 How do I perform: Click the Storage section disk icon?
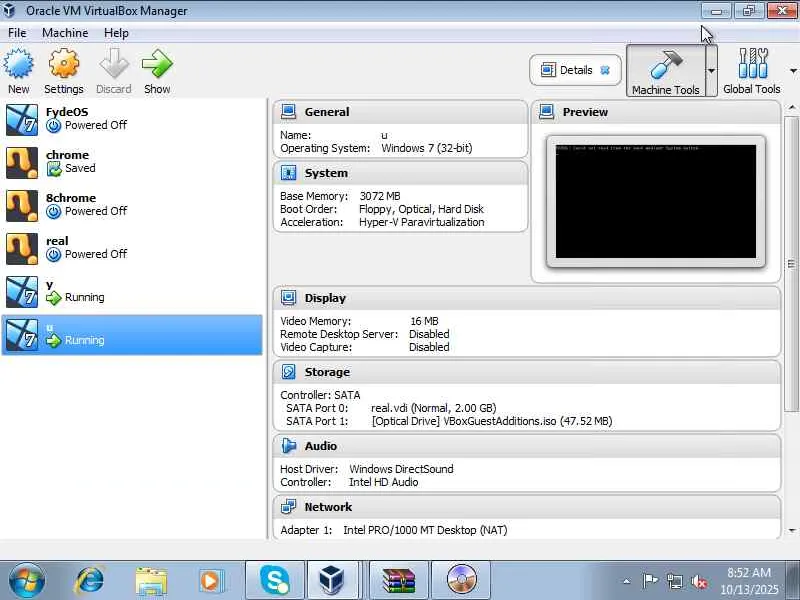[288, 372]
